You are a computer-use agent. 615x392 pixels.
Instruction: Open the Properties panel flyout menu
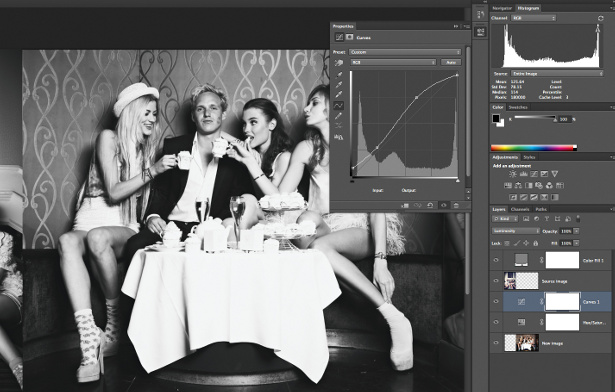click(466, 26)
